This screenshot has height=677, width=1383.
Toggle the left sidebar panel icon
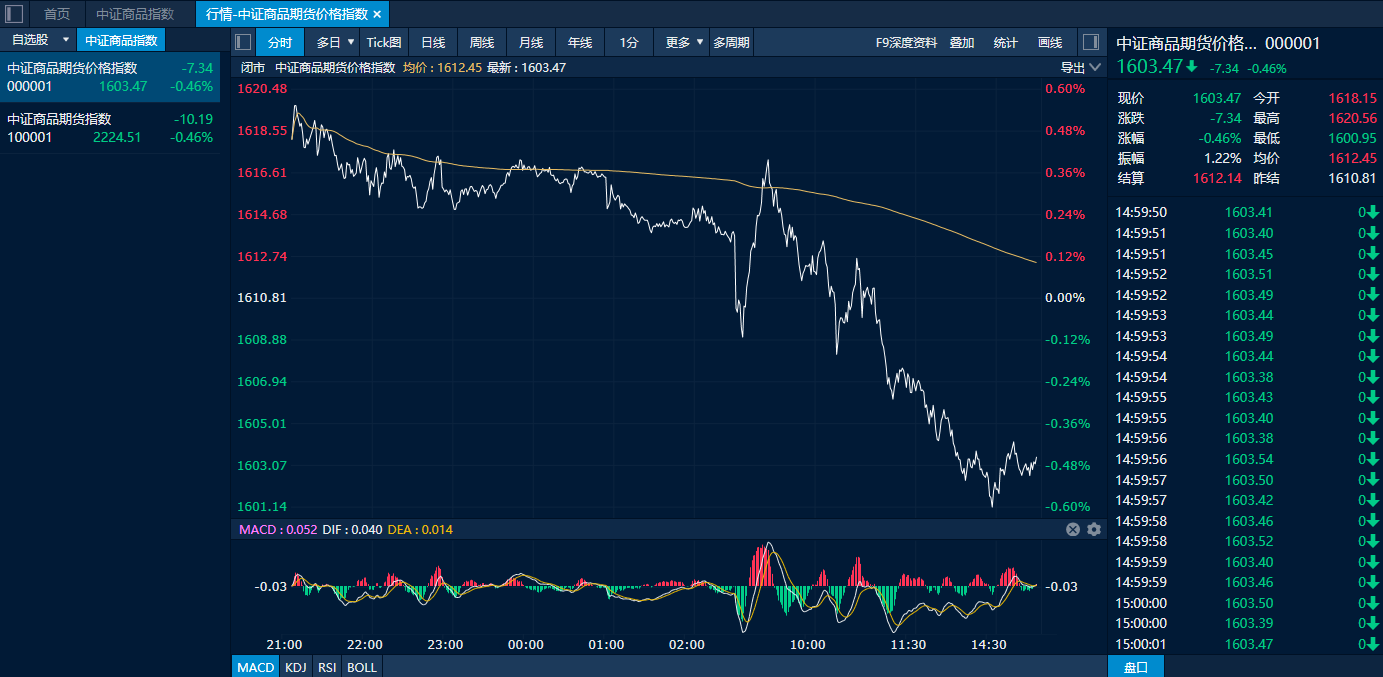click(x=14, y=14)
